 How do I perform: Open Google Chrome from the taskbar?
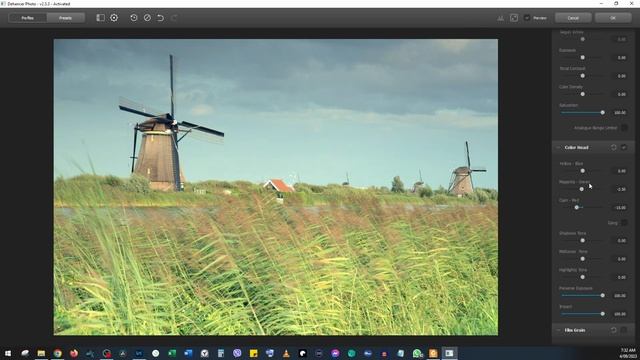[58, 353]
